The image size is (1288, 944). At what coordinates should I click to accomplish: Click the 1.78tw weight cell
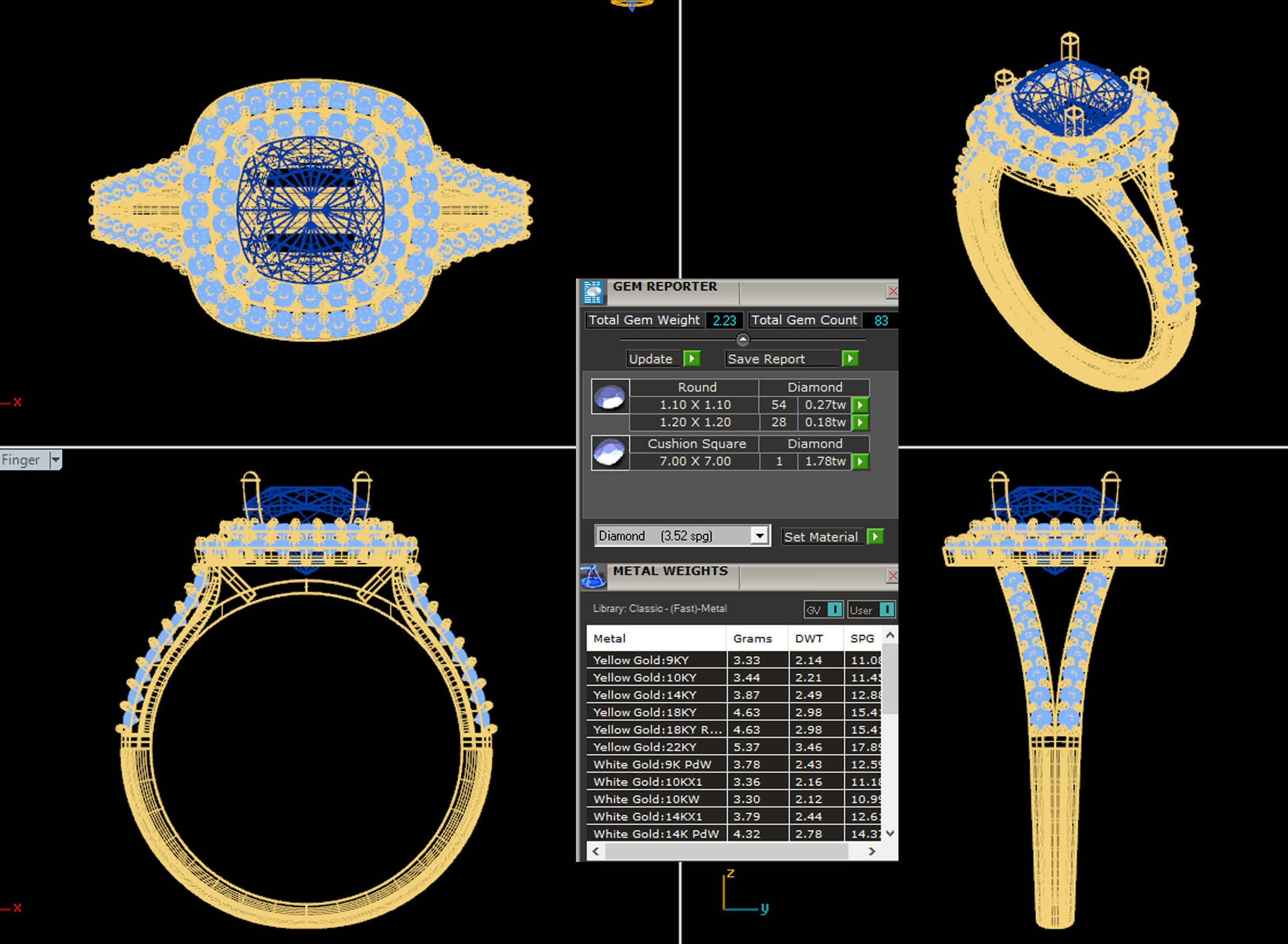tap(825, 462)
